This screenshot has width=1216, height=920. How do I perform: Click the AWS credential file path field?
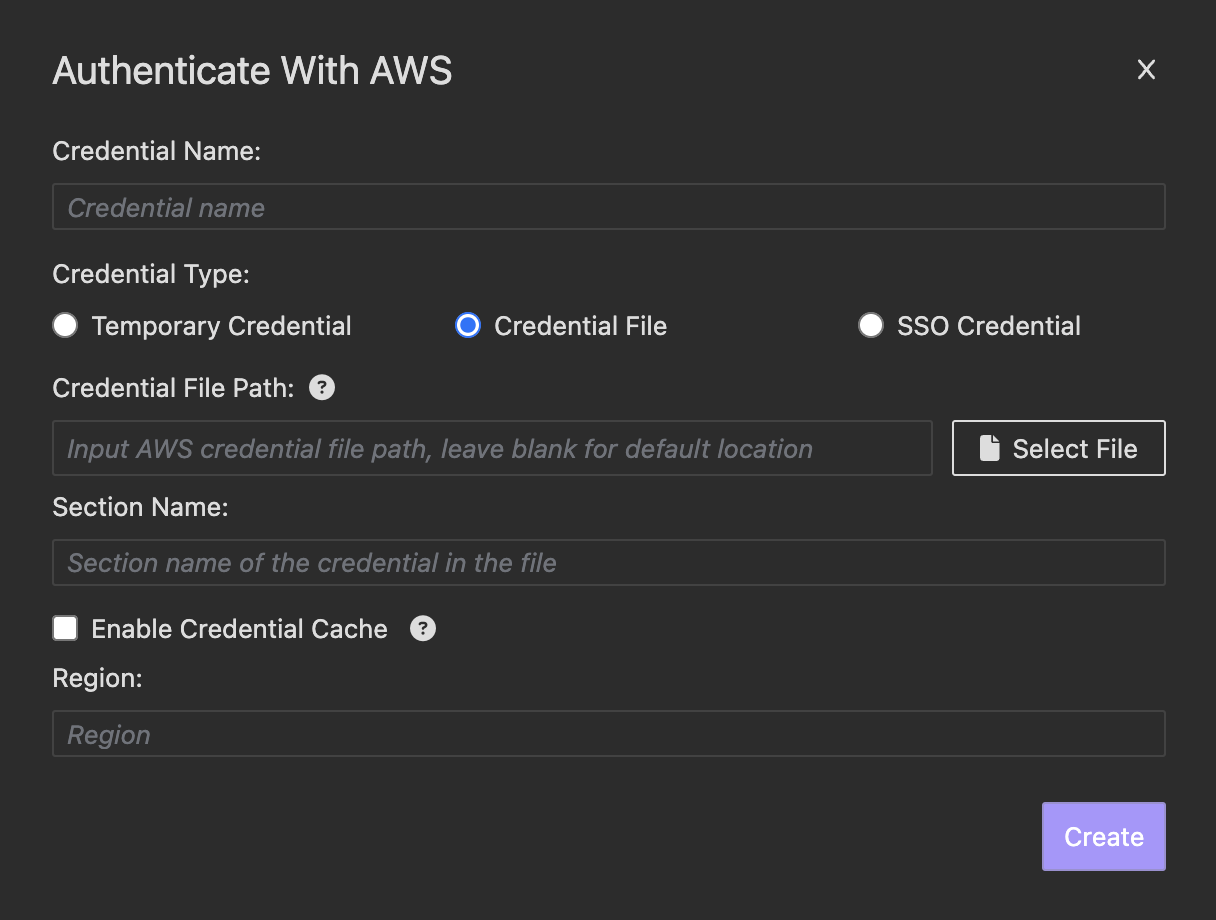(492, 448)
